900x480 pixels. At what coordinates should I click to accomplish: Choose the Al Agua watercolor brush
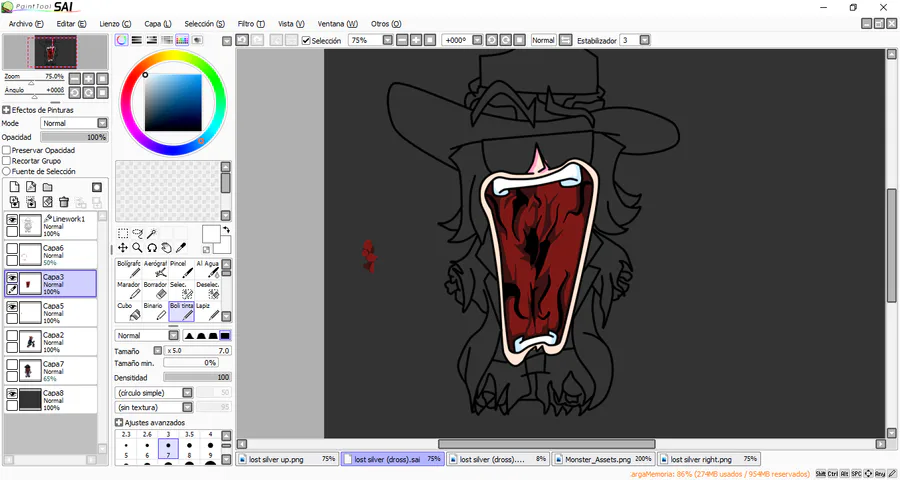click(208, 269)
